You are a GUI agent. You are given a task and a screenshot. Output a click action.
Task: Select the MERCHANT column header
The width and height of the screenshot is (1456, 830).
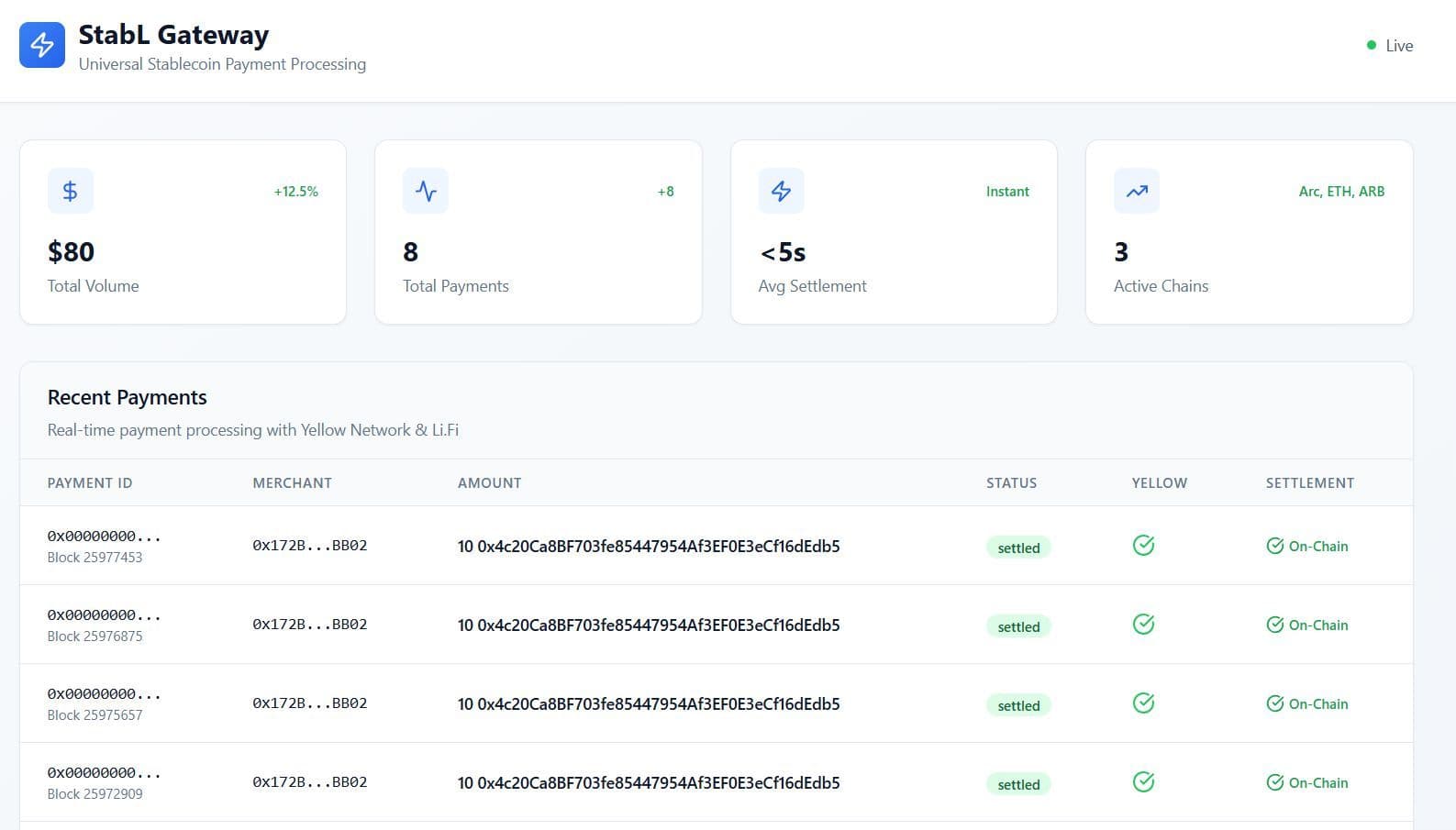pyautogui.click(x=292, y=483)
